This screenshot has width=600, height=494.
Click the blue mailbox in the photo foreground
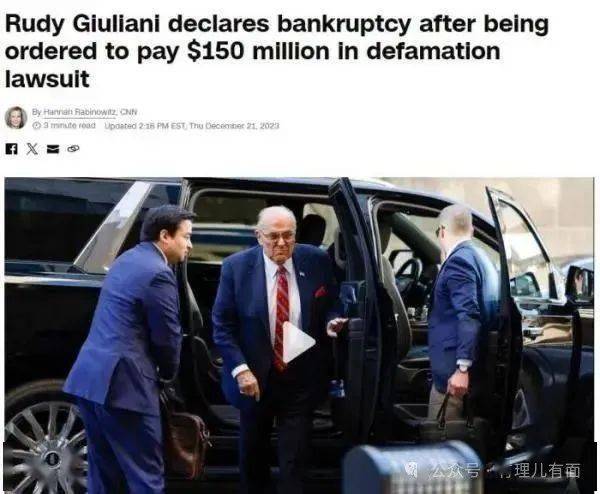click(411, 468)
